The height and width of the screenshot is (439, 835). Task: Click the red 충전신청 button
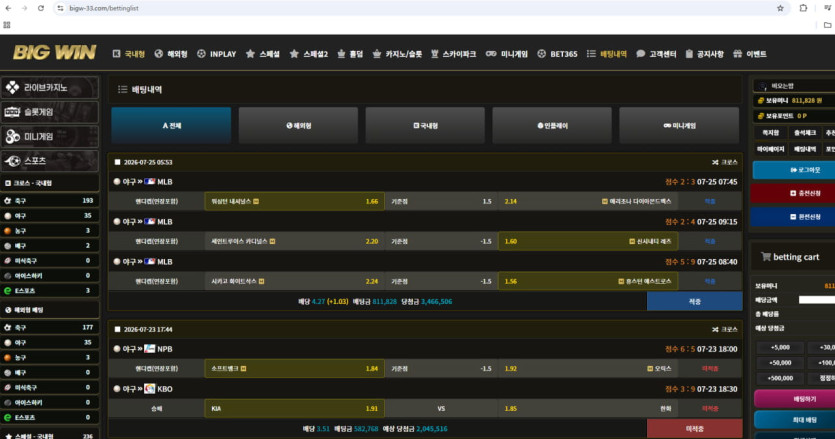click(793, 193)
